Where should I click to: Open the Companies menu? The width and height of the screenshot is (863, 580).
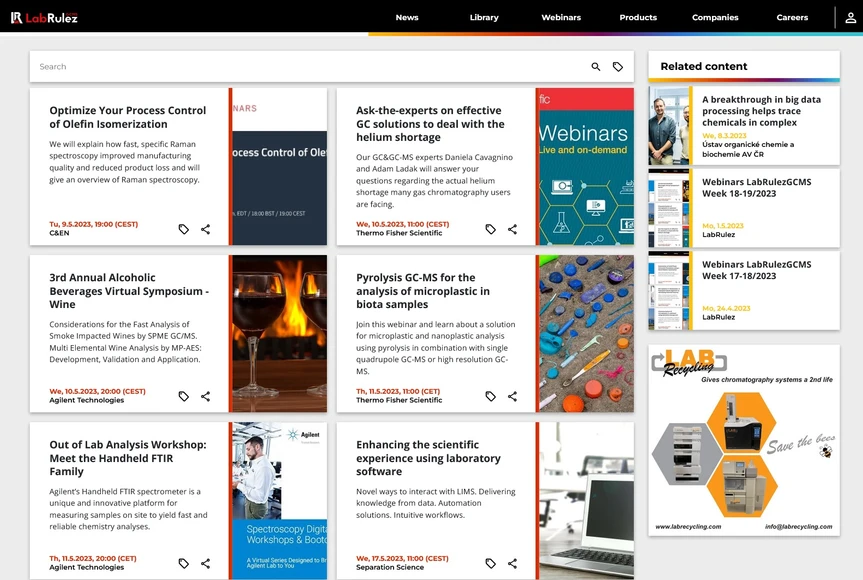click(715, 18)
